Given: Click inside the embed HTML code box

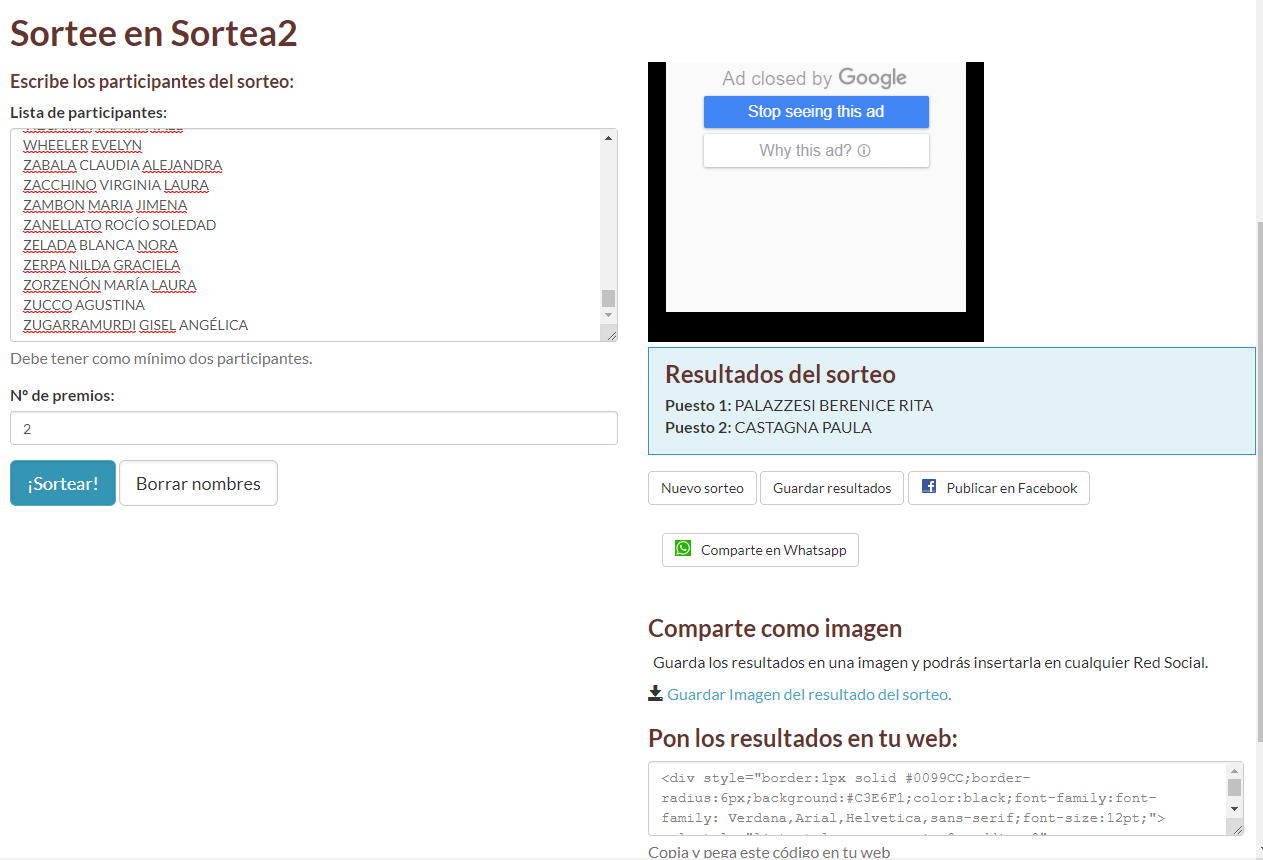Looking at the screenshot, I should 940,798.
